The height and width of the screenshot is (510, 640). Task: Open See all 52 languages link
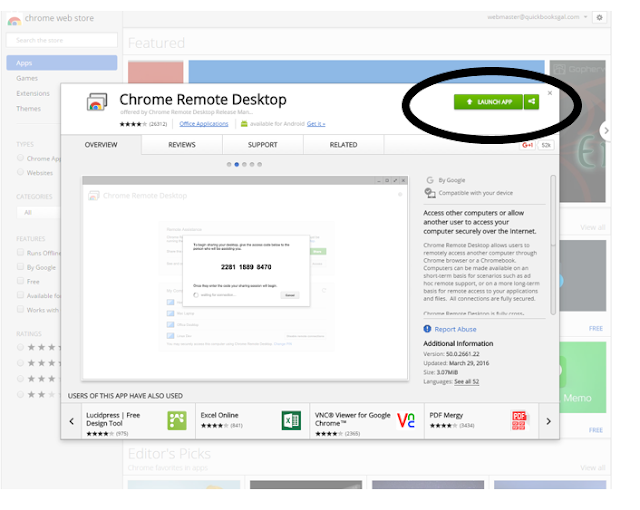click(x=467, y=381)
